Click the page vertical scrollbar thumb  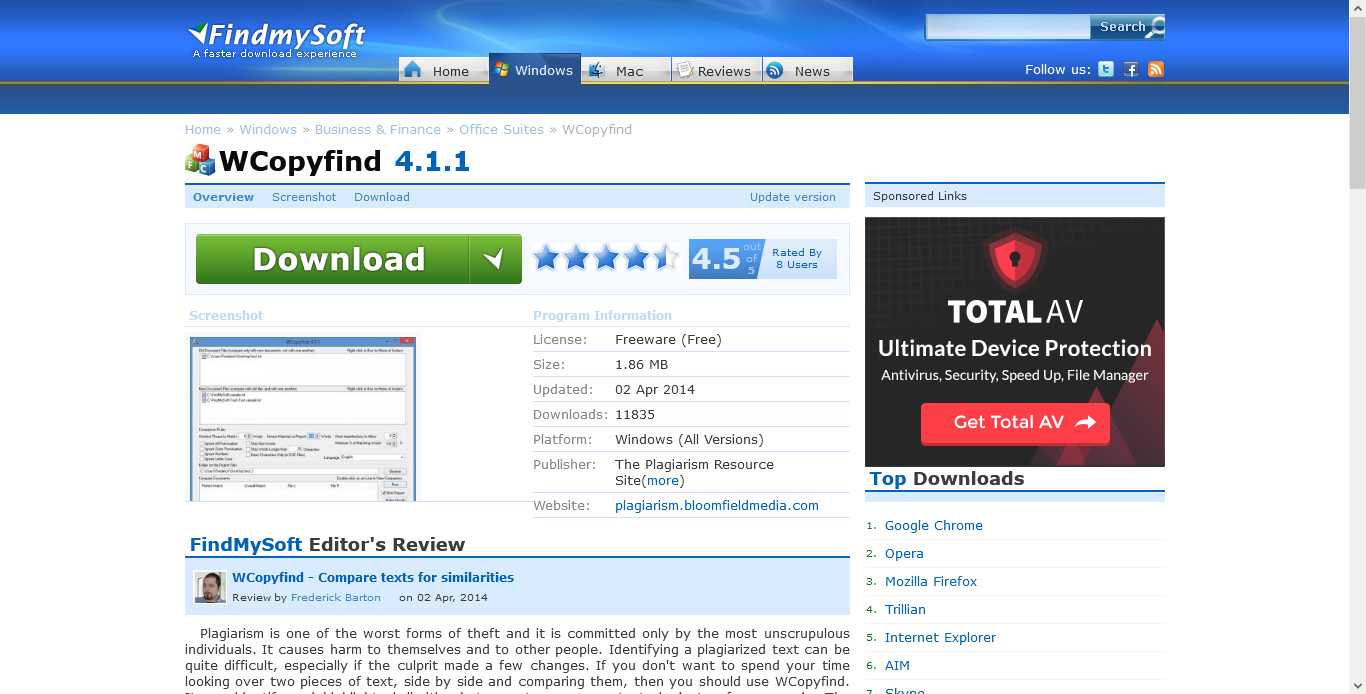(x=1357, y=103)
